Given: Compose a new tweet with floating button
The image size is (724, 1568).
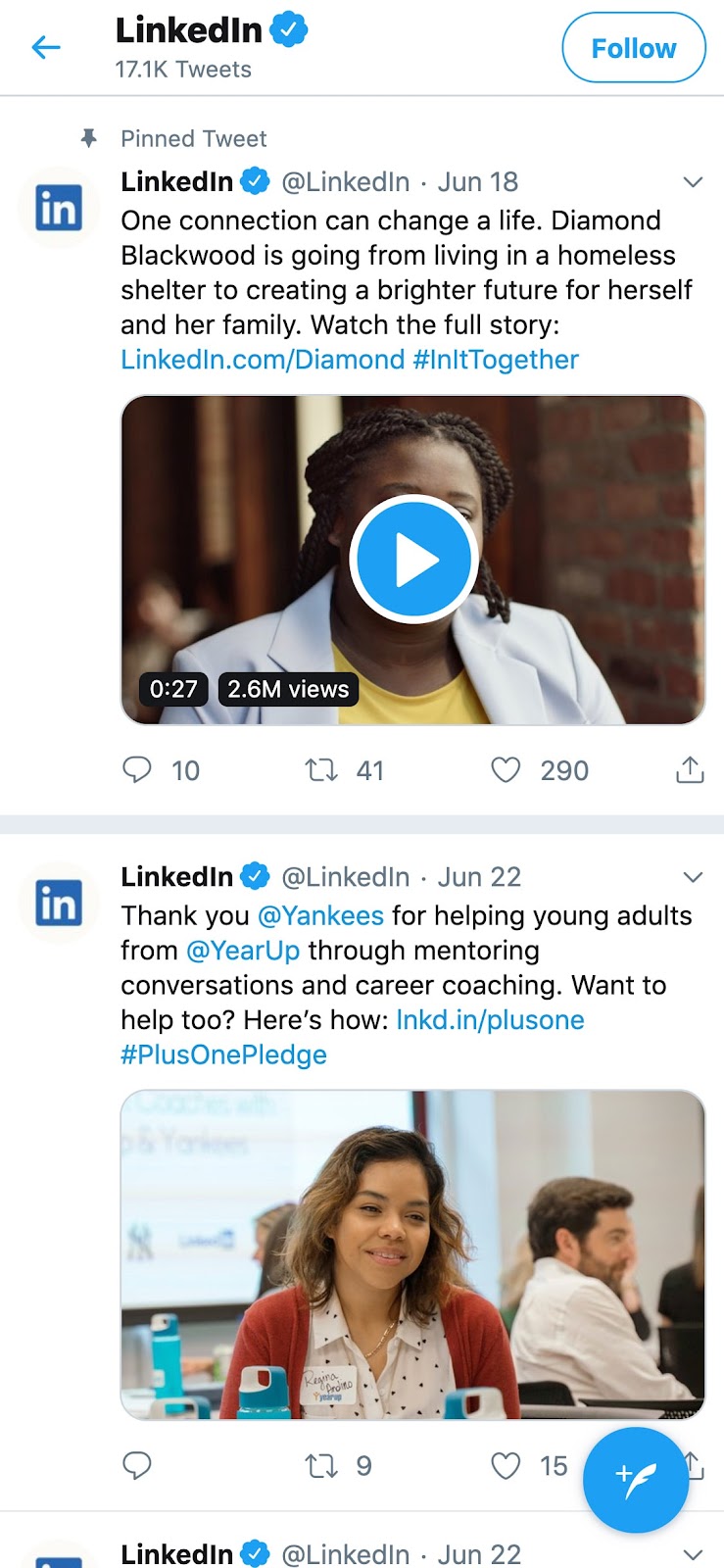Looking at the screenshot, I should (636, 1480).
